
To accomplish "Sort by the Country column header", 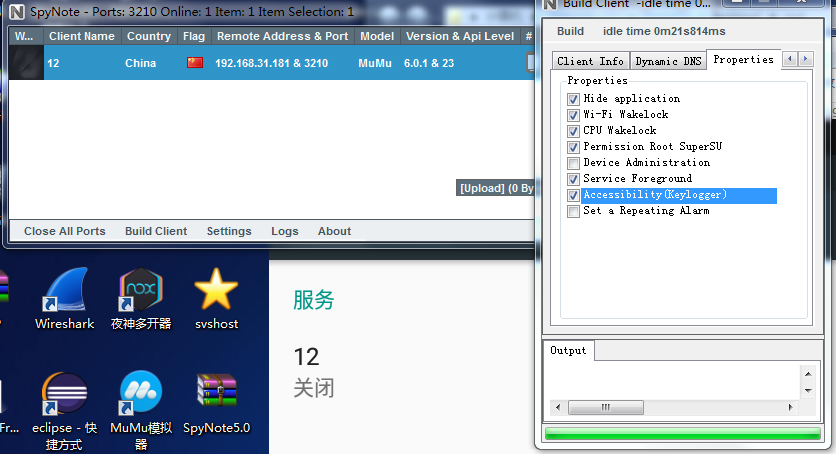I will 149,36.
